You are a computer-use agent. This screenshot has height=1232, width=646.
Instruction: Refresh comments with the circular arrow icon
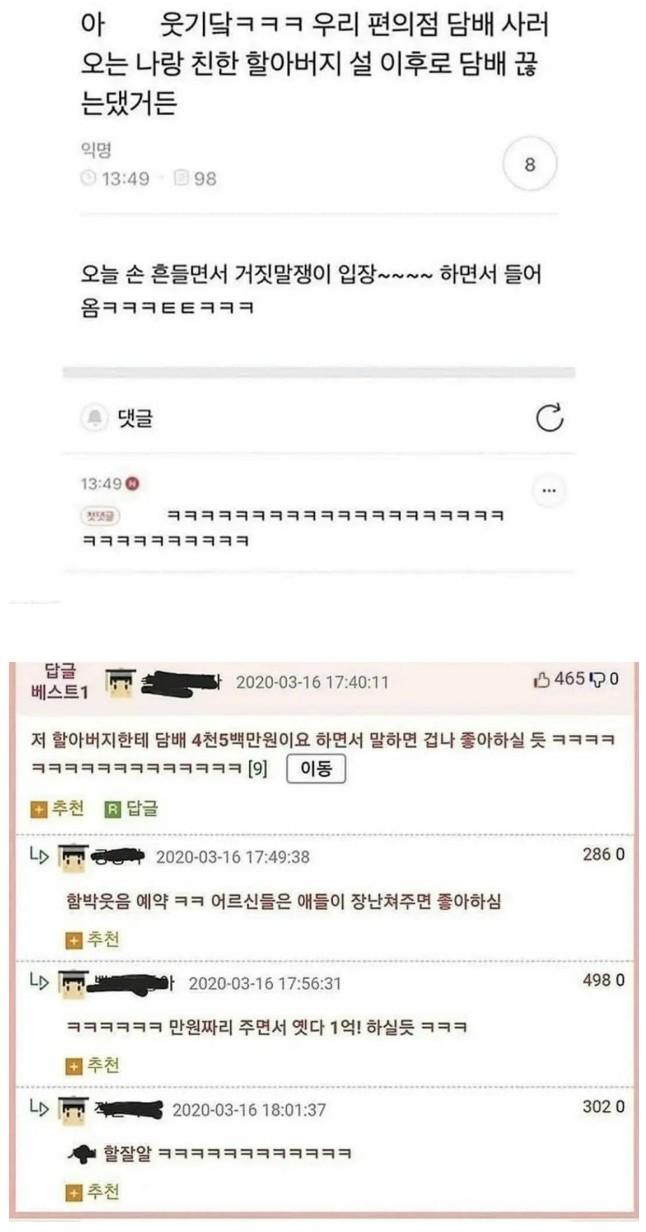550,418
